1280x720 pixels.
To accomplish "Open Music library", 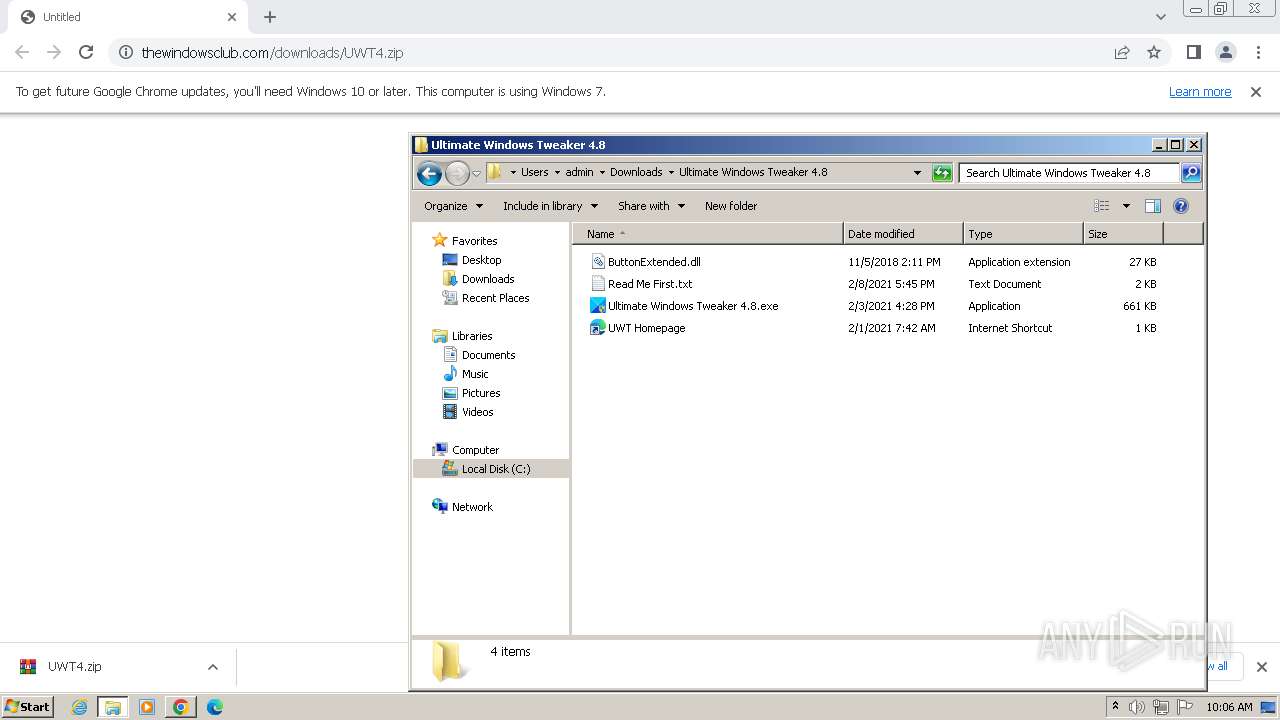I will click(x=475, y=374).
